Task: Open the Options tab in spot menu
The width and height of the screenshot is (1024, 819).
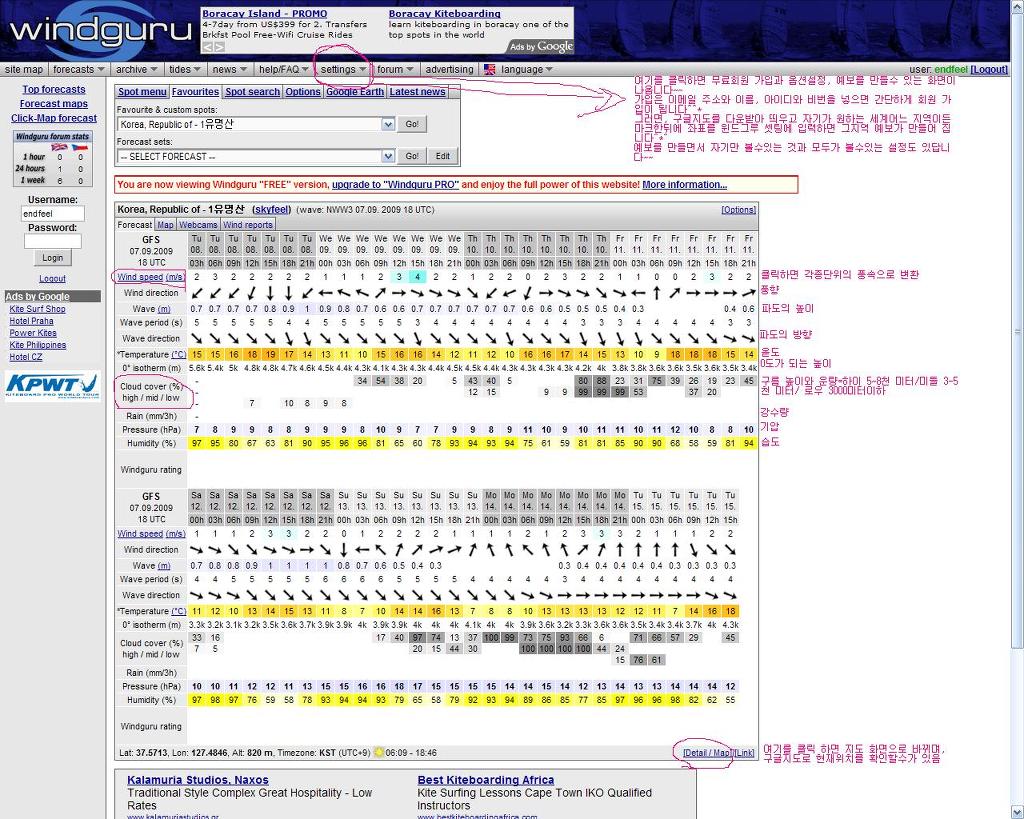Action: coord(303,92)
